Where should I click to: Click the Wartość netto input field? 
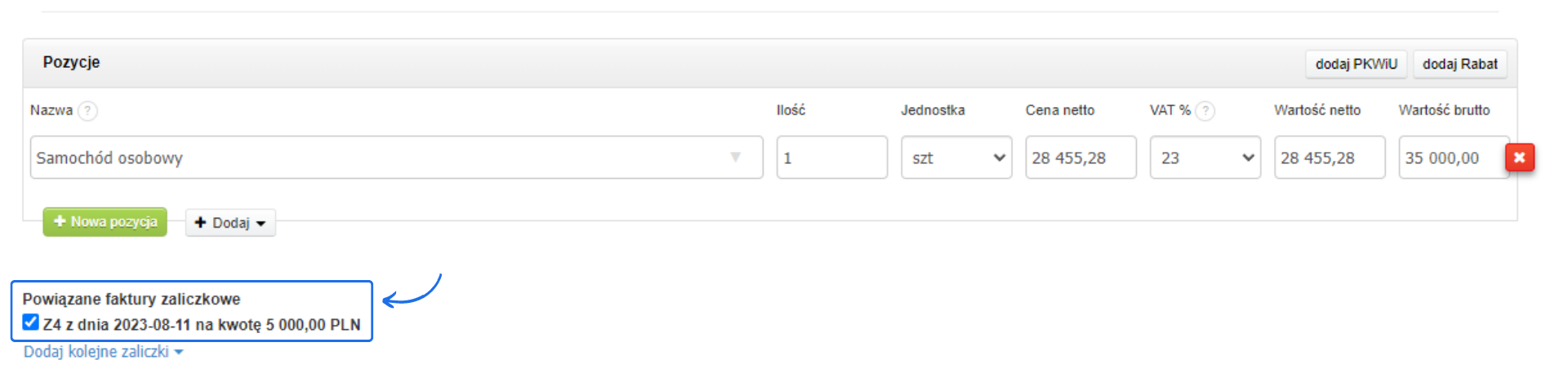[1329, 158]
